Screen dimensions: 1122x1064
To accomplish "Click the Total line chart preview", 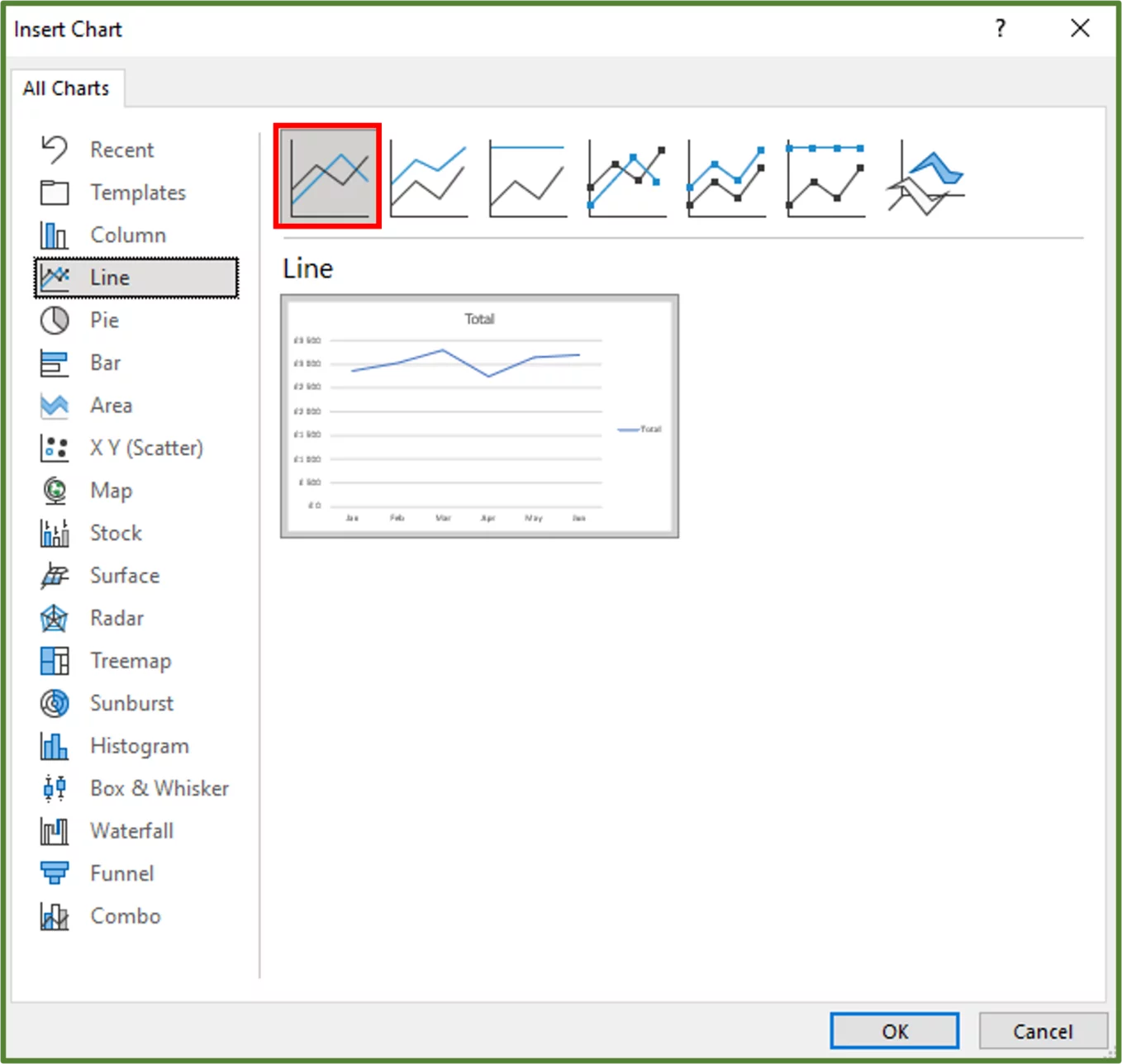I will click(x=479, y=415).
